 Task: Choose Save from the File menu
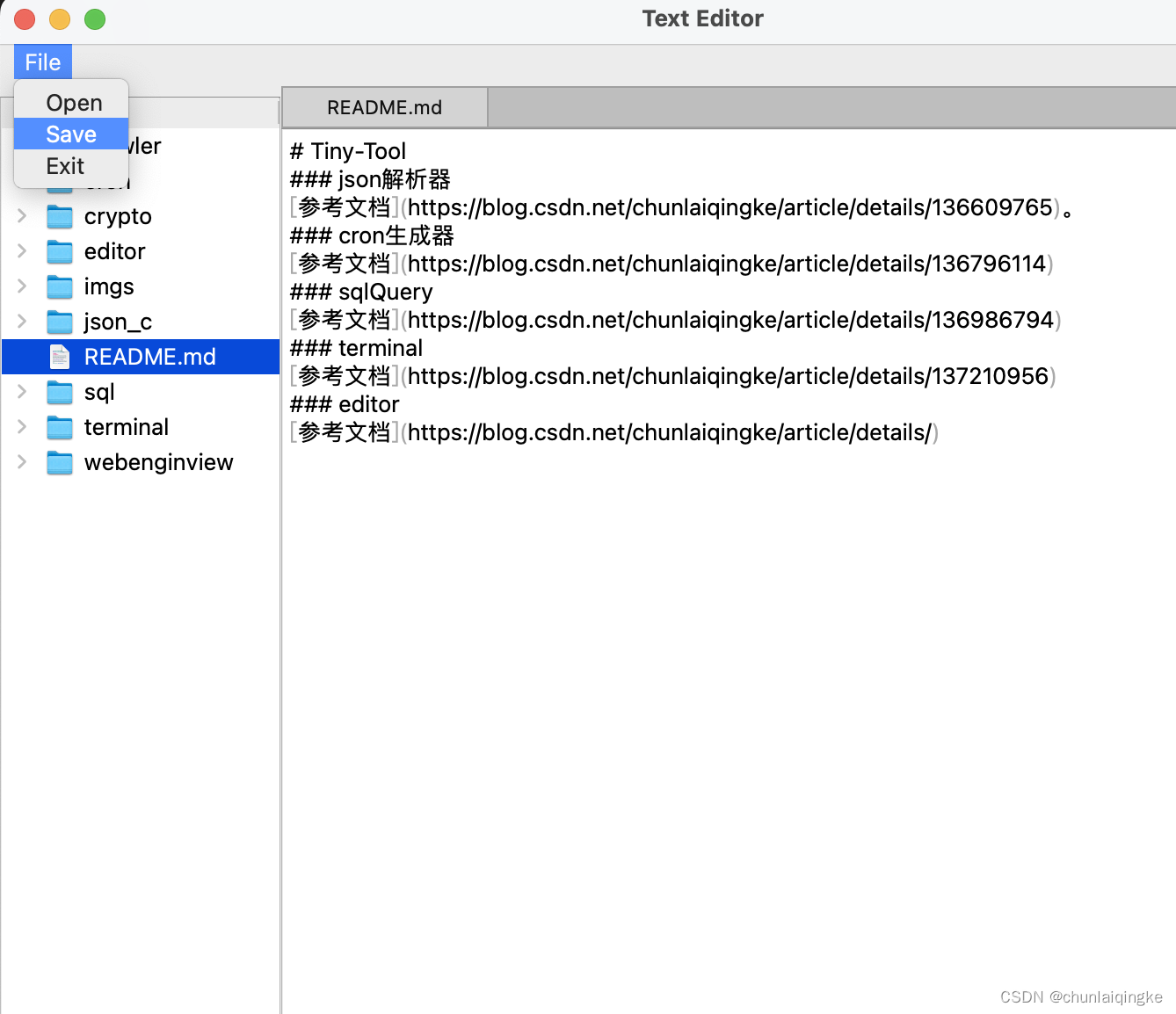point(70,134)
